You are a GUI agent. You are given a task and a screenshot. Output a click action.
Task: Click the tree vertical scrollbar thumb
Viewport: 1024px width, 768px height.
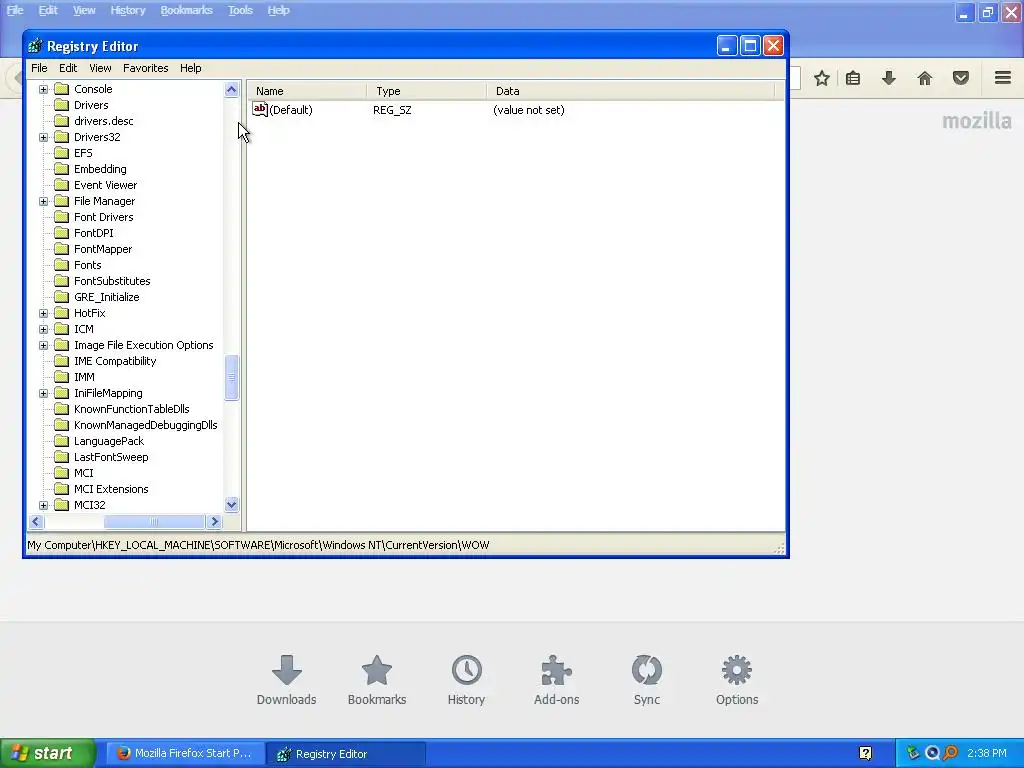(x=231, y=377)
